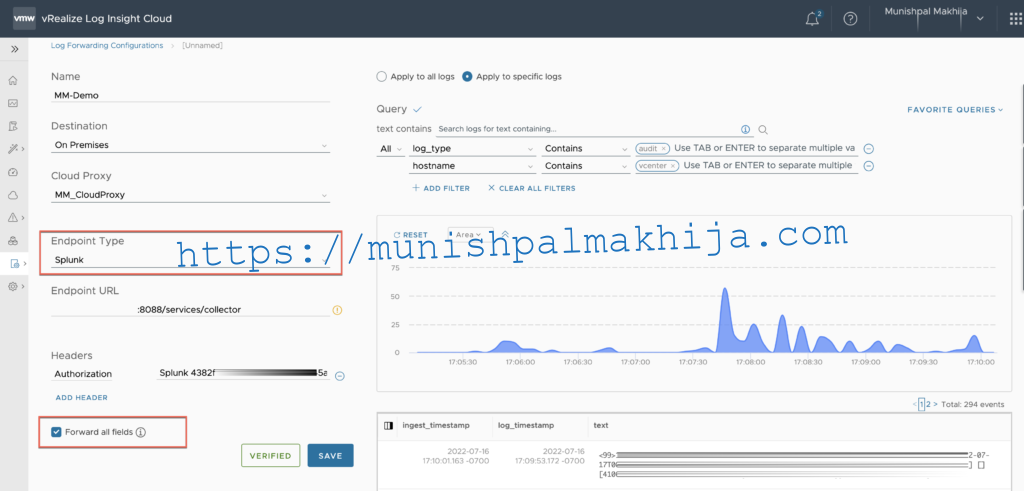Click the Splunk token value field
Image resolution: width=1024 pixels, height=491 pixels.
tap(243, 373)
